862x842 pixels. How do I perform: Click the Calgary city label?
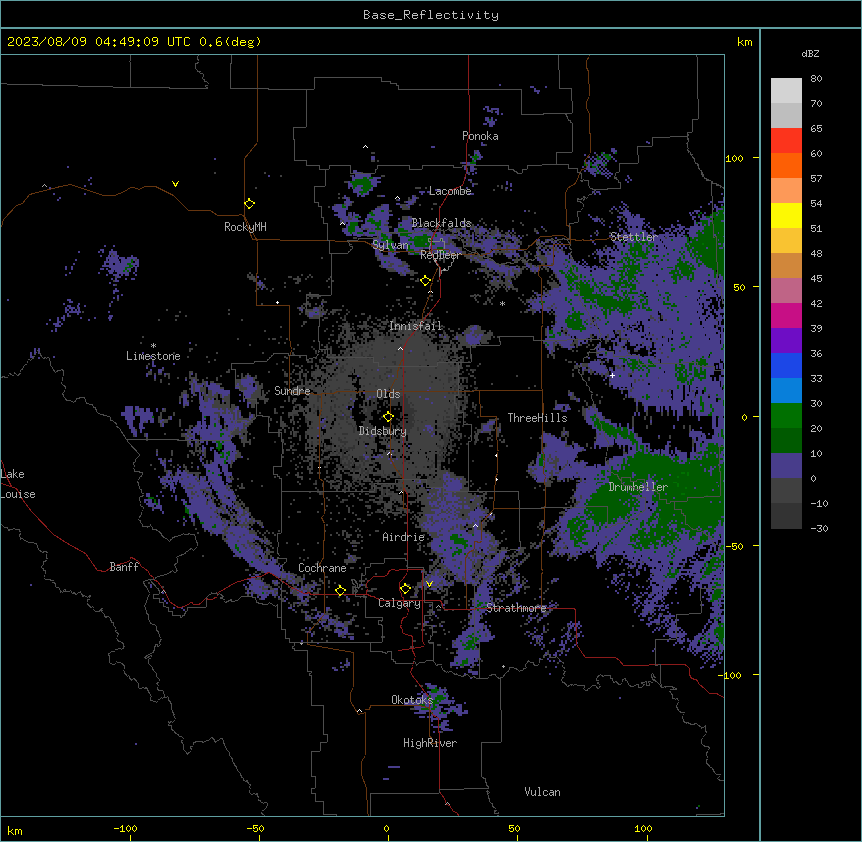(400, 603)
